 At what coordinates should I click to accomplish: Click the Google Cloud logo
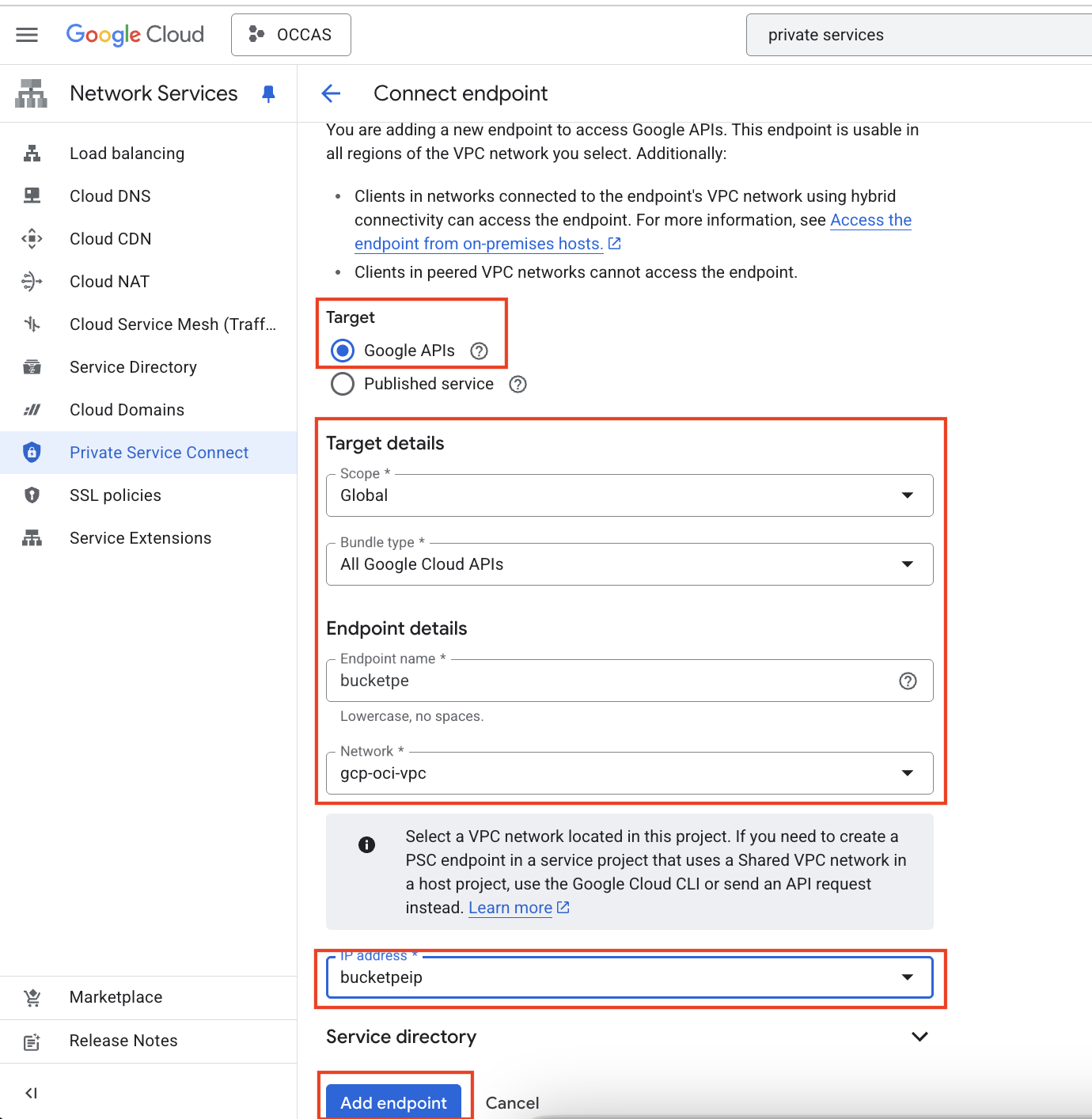tap(135, 35)
